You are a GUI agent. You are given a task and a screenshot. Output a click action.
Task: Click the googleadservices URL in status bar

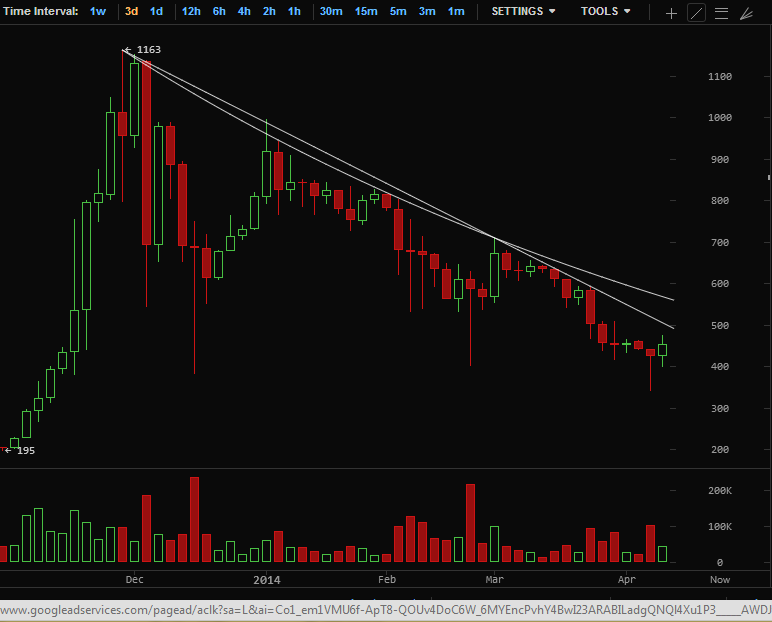(384, 611)
